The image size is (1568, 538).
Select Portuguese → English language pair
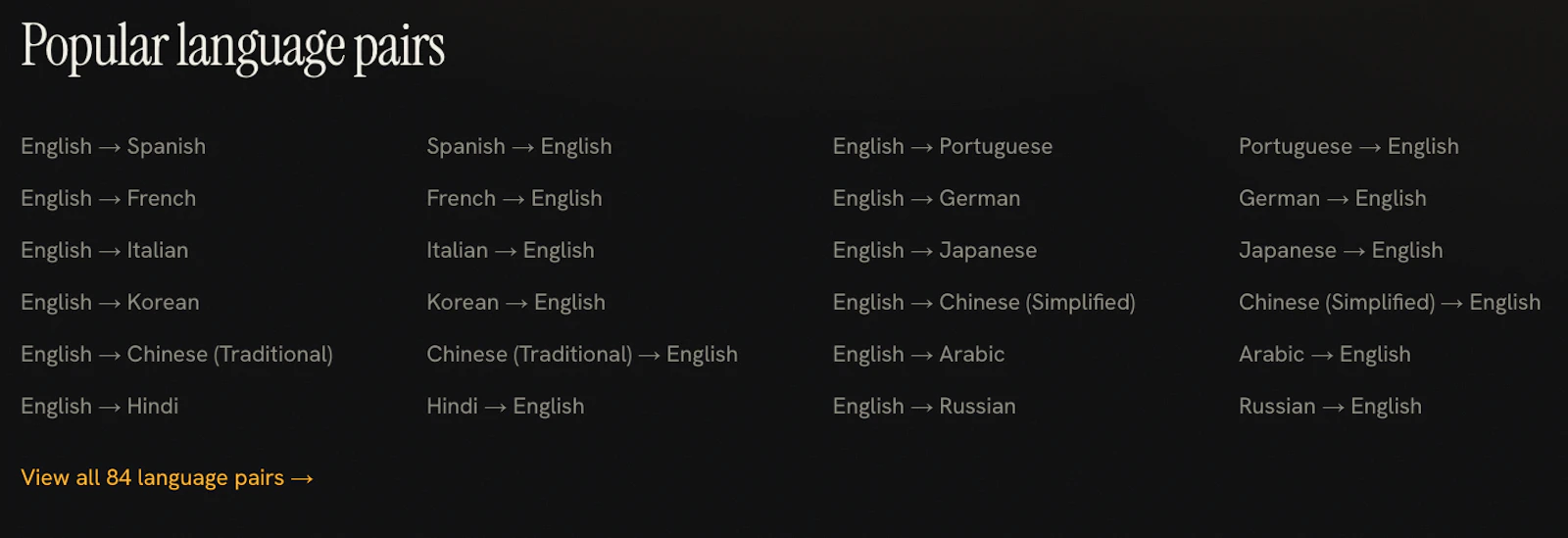(1348, 146)
